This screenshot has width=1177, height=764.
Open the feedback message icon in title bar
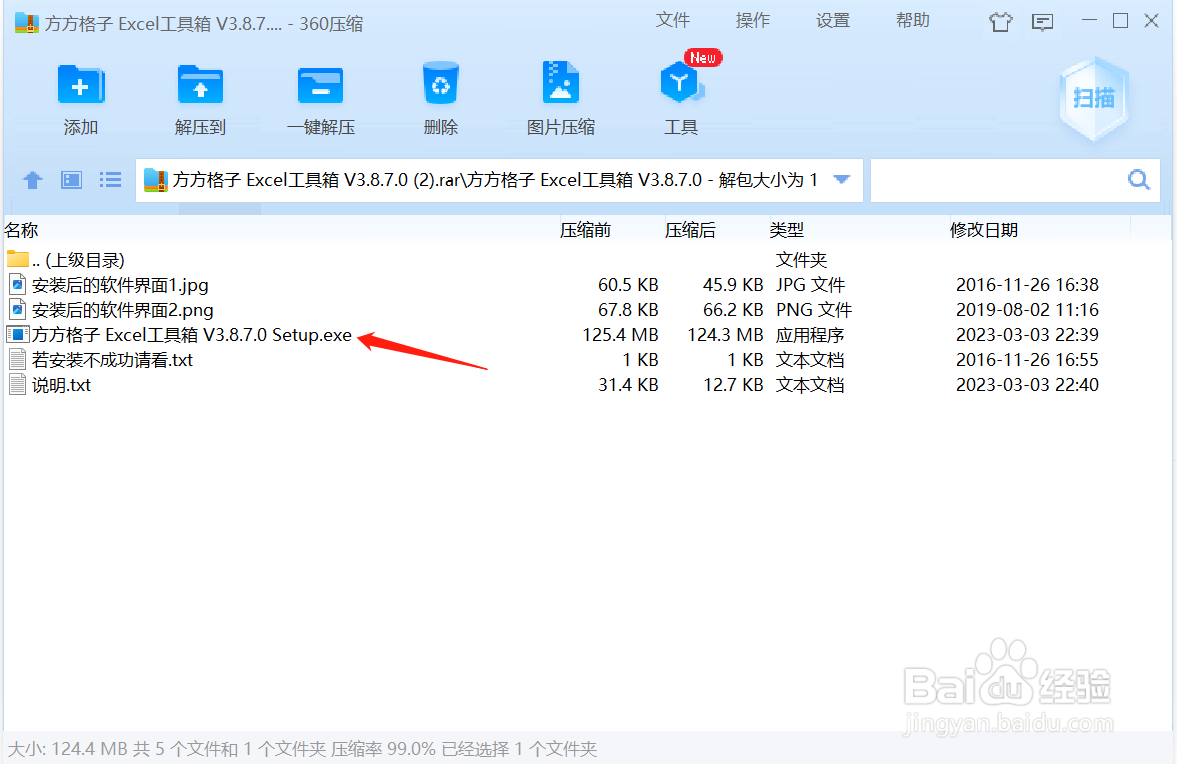coord(1043,22)
